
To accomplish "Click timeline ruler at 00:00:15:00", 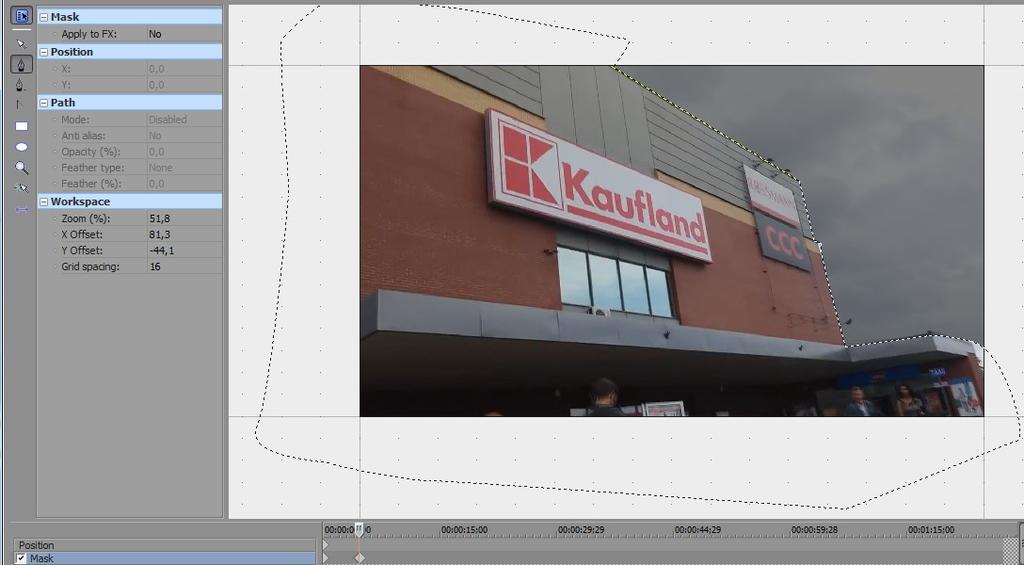I will click(x=464, y=530).
